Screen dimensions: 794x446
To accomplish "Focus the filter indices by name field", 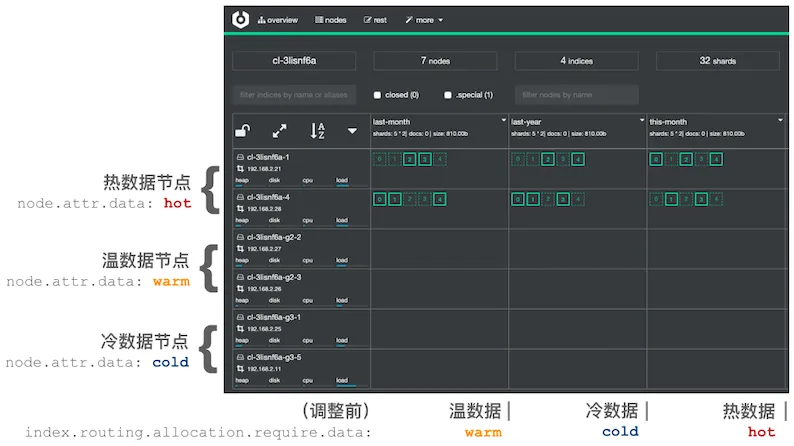I will point(294,95).
